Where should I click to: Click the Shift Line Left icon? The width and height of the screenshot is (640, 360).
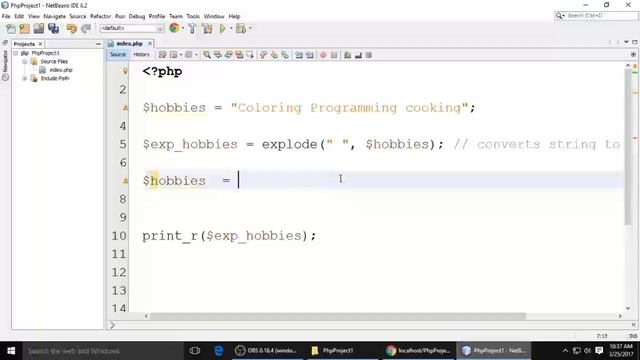pyautogui.click(x=299, y=55)
